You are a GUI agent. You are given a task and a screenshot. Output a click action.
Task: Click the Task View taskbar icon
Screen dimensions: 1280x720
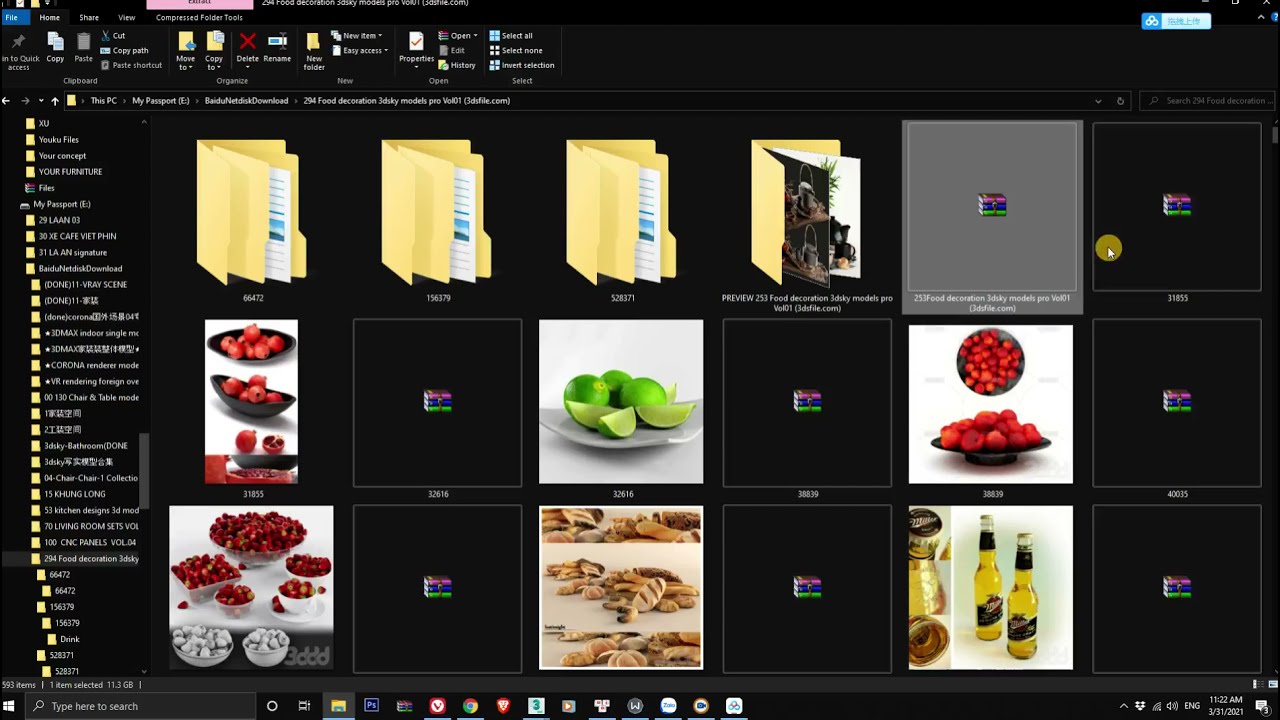tap(304, 706)
